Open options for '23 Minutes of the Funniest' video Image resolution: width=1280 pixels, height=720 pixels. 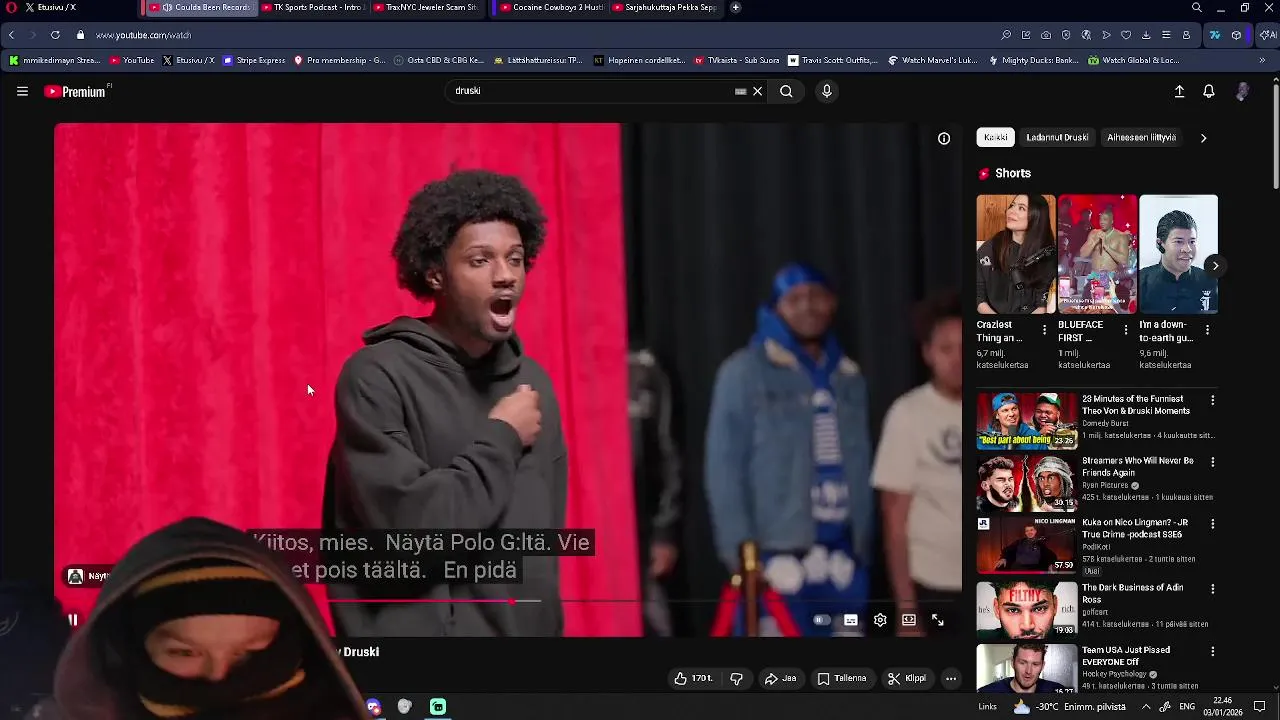[1213, 400]
